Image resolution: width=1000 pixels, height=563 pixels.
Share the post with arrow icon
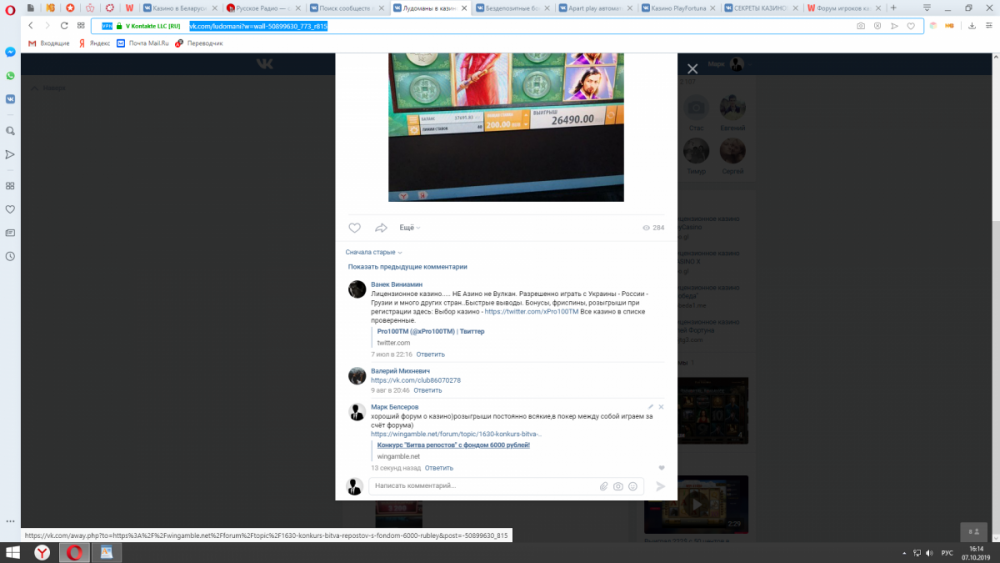point(381,228)
